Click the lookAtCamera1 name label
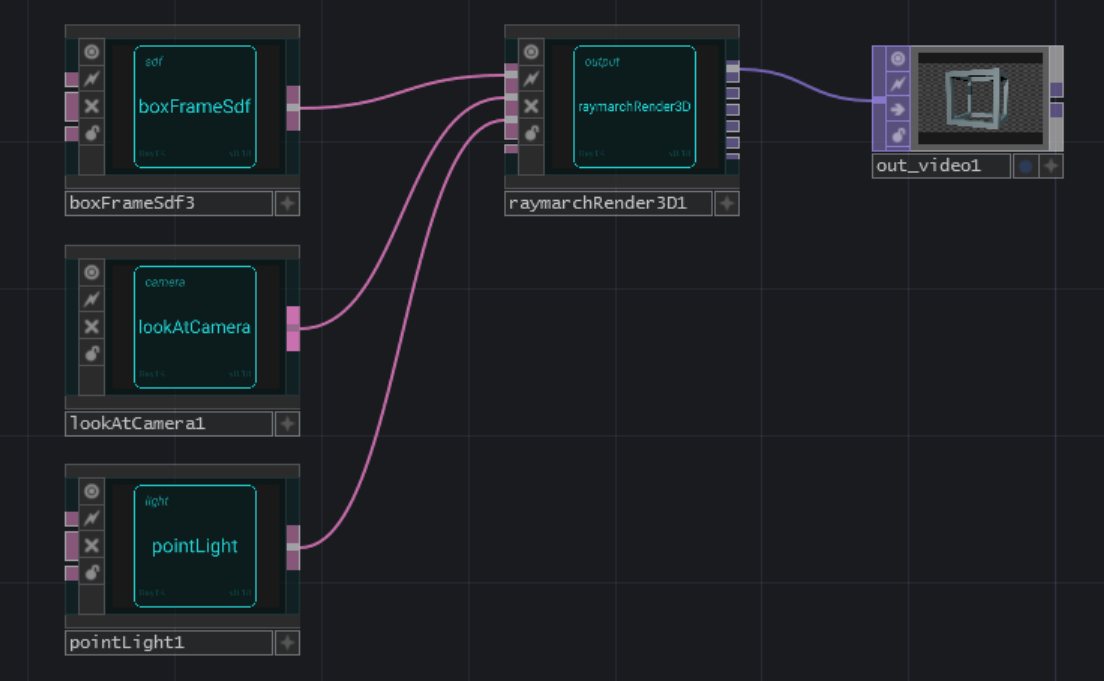Screen dimensions: 1104x681 point(169,424)
